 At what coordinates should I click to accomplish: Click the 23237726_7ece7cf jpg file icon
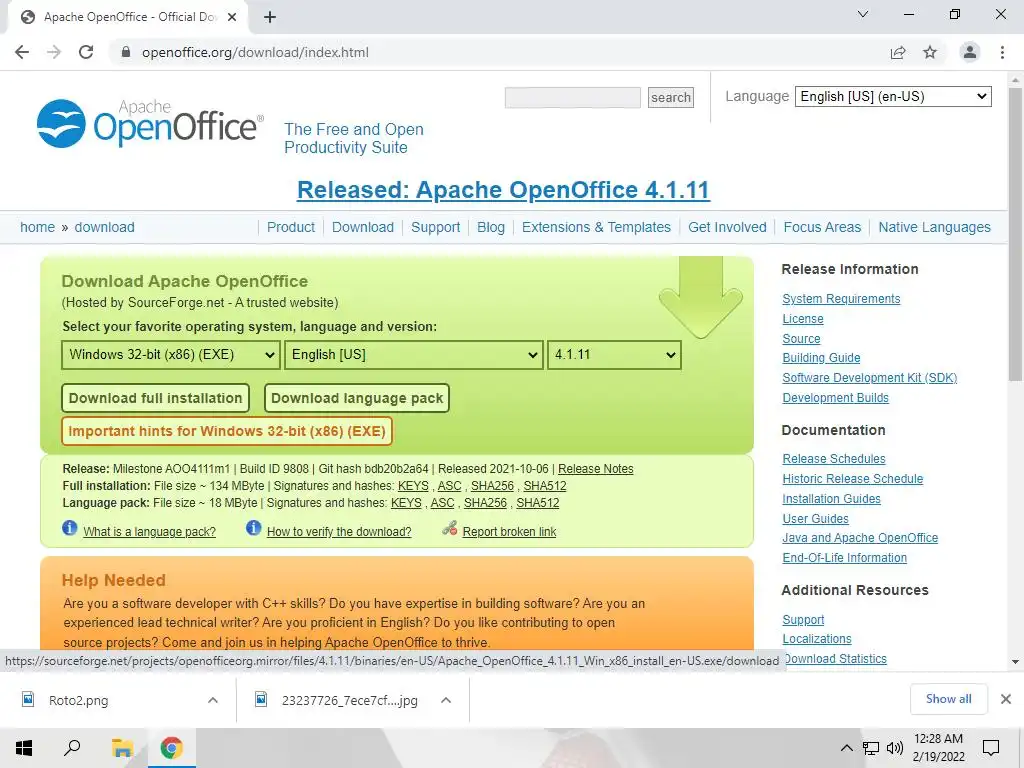point(261,699)
